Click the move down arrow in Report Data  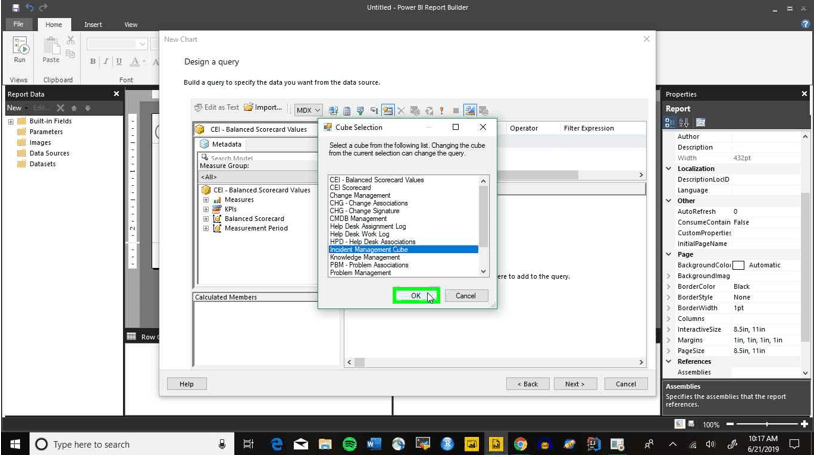click(88, 108)
